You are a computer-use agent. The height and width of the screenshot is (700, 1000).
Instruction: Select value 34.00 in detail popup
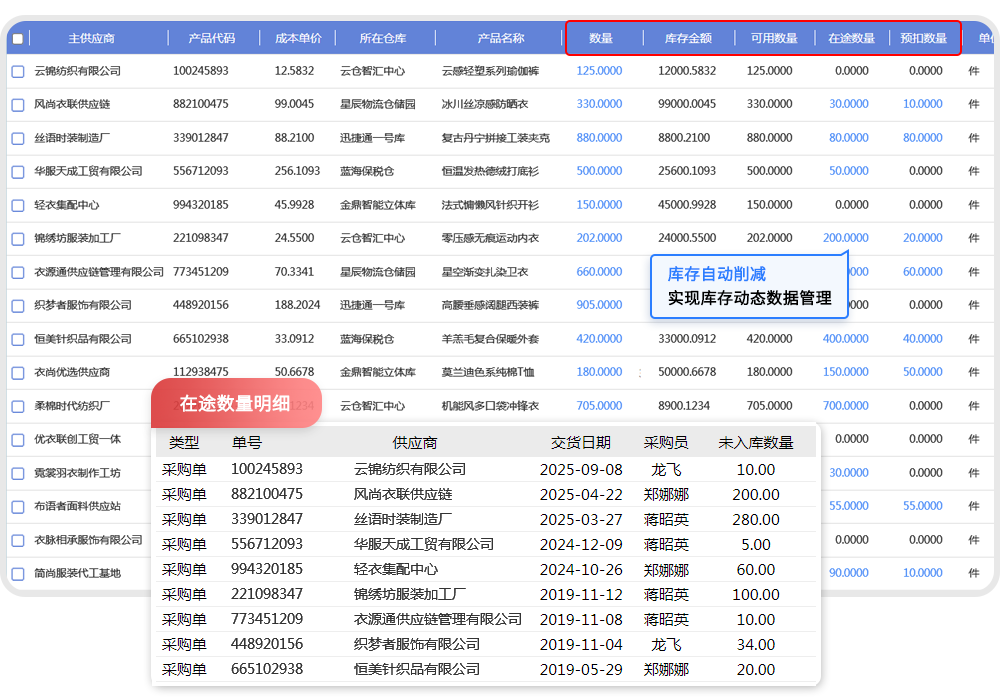click(756, 645)
